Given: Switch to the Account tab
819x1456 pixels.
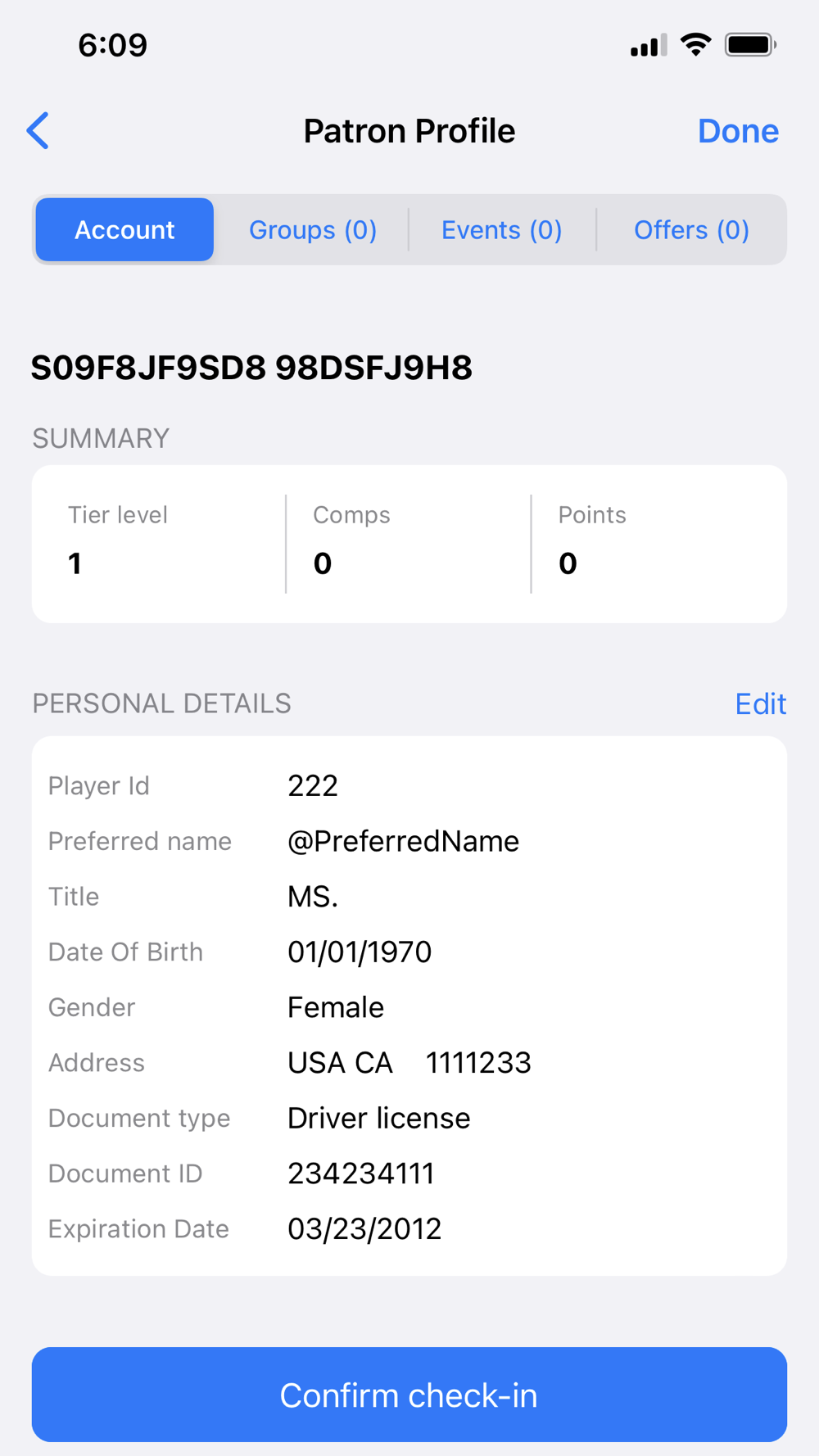Looking at the screenshot, I should [x=124, y=230].
